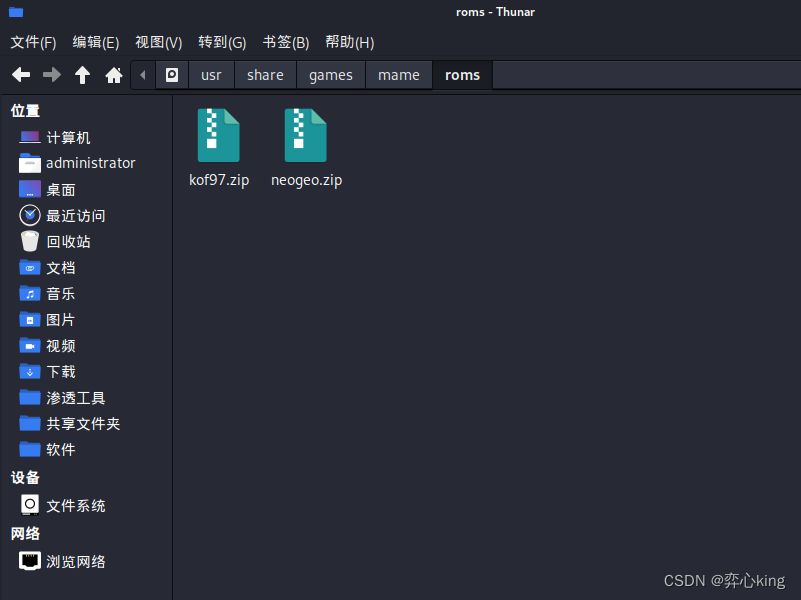This screenshot has height=600, width=801.
Task: Go forward with the right arrow button
Action: point(52,75)
